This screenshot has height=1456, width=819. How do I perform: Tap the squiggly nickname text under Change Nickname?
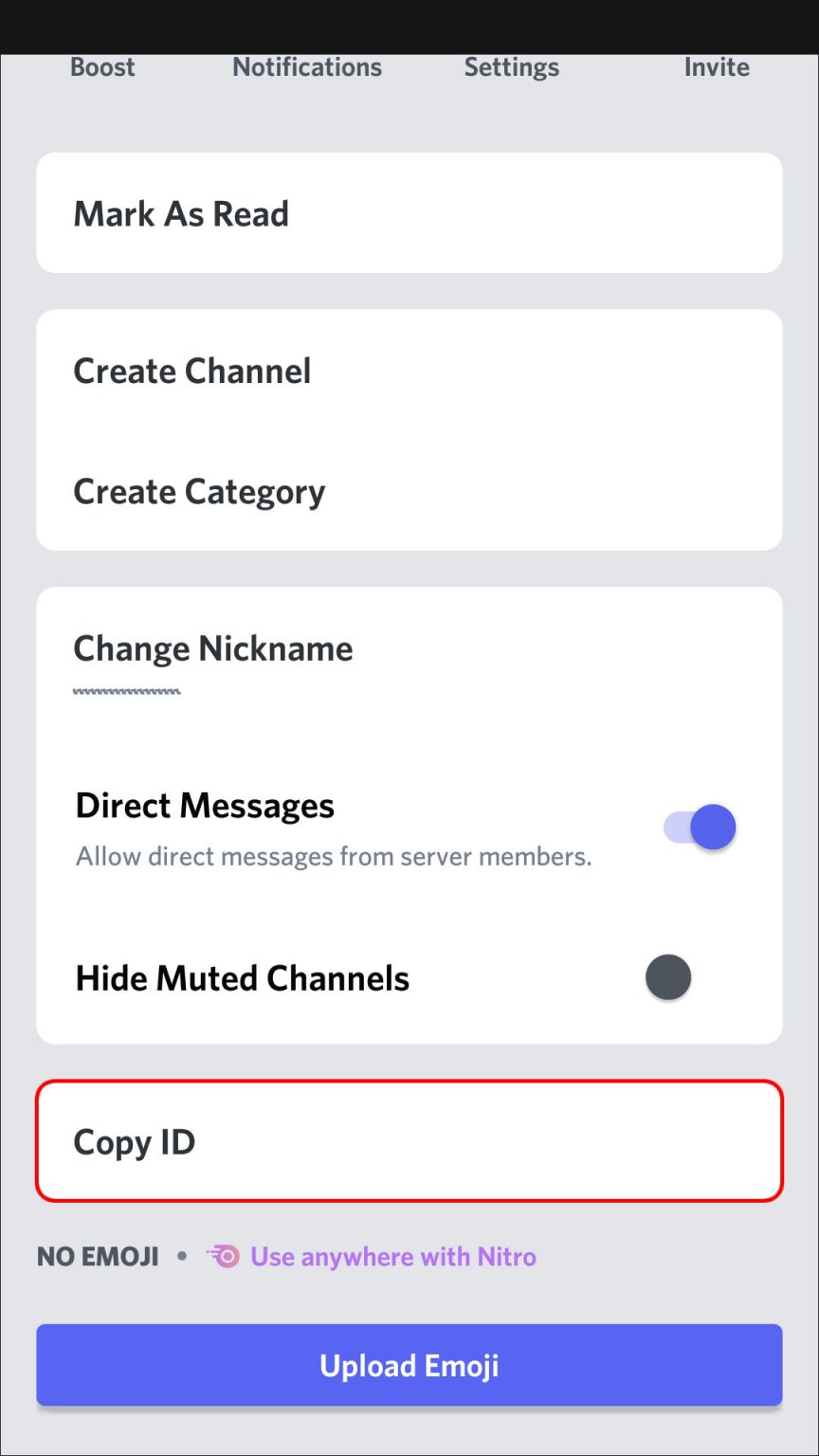tap(127, 691)
